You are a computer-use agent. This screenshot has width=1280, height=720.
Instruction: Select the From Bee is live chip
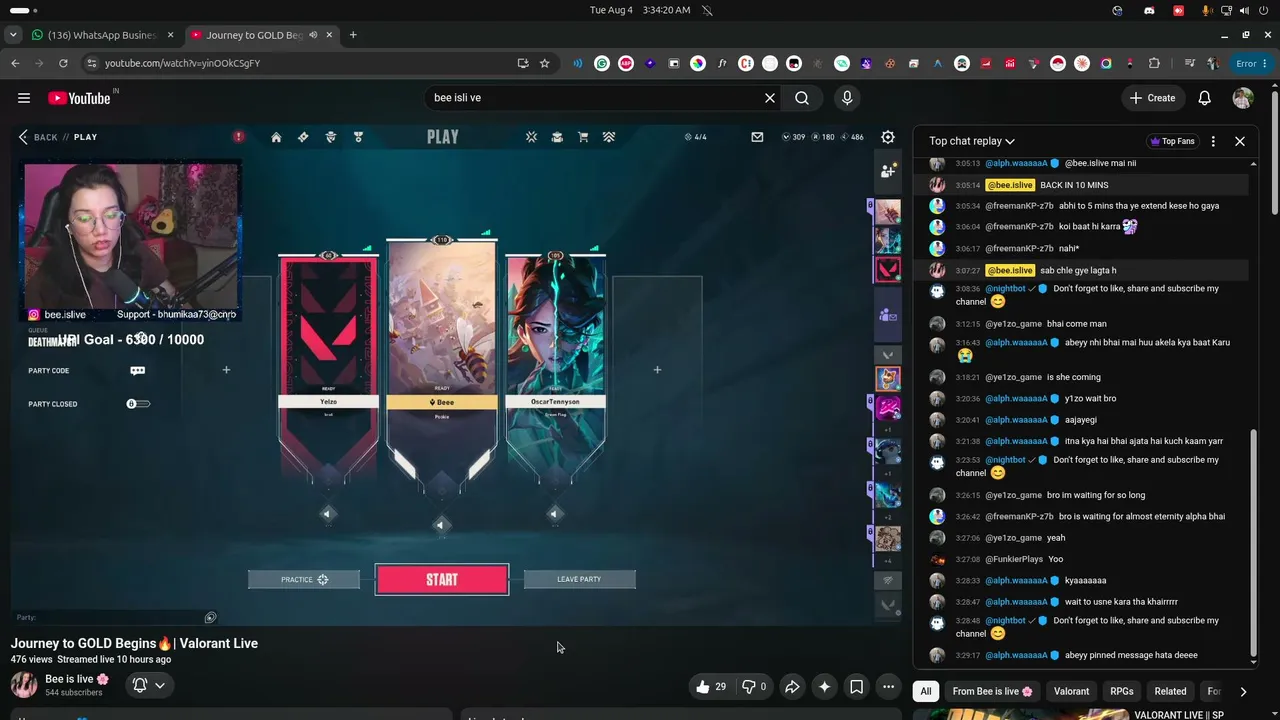[993, 691]
